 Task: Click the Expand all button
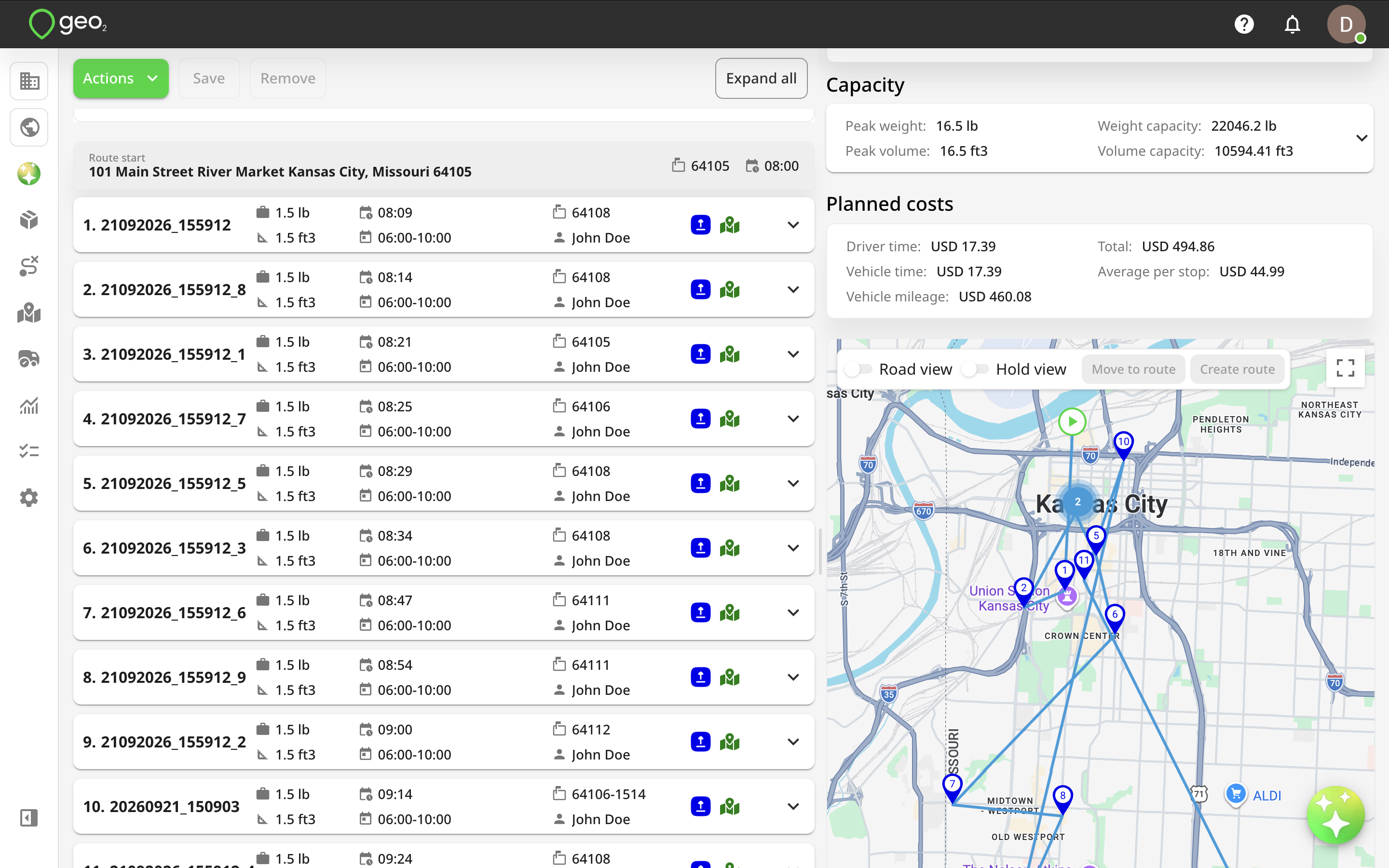[761, 78]
